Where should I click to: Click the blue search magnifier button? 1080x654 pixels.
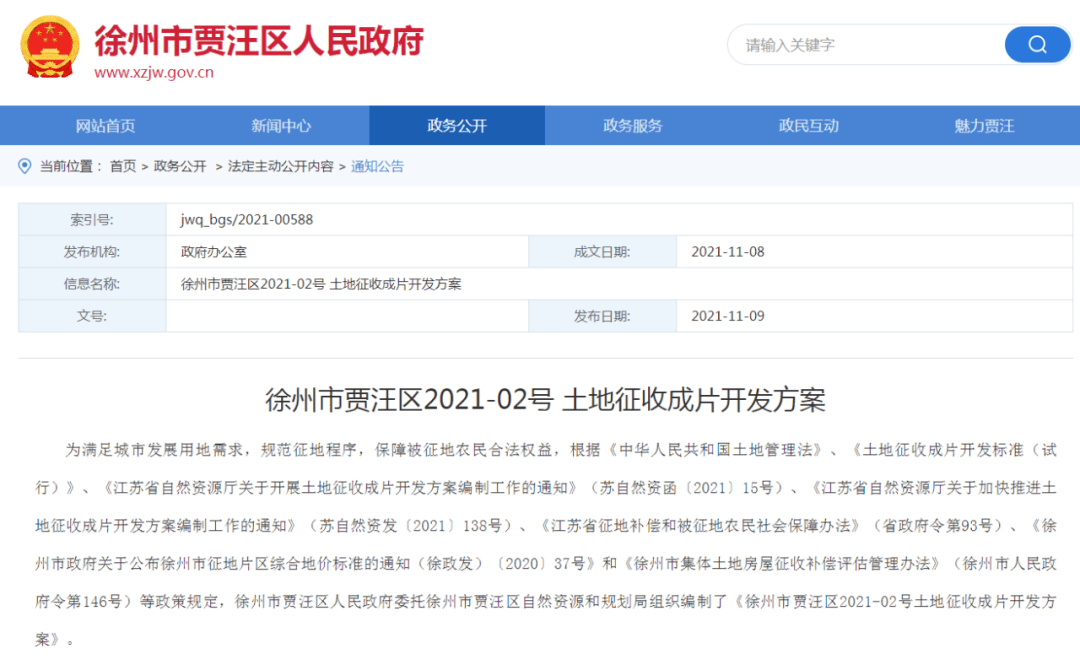pos(1037,45)
